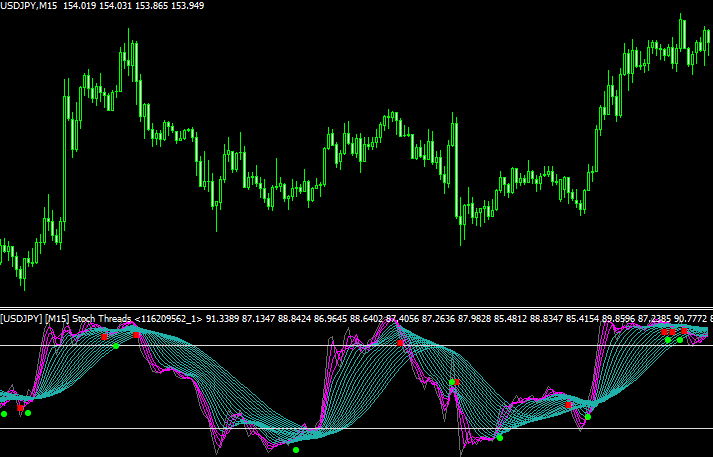The width and height of the screenshot is (713, 457).
Task: Select the upper horizontal level line of Stoch Threads
Action: (250, 346)
